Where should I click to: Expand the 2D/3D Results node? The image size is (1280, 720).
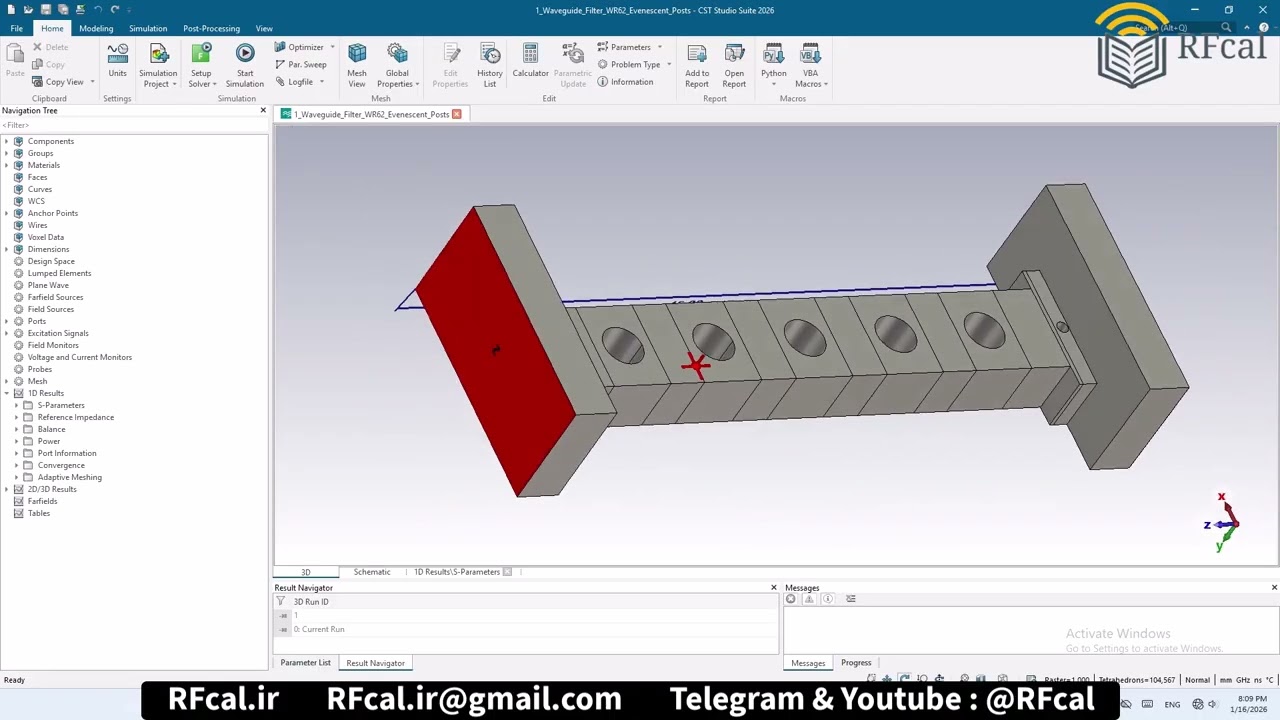click(x=7, y=489)
